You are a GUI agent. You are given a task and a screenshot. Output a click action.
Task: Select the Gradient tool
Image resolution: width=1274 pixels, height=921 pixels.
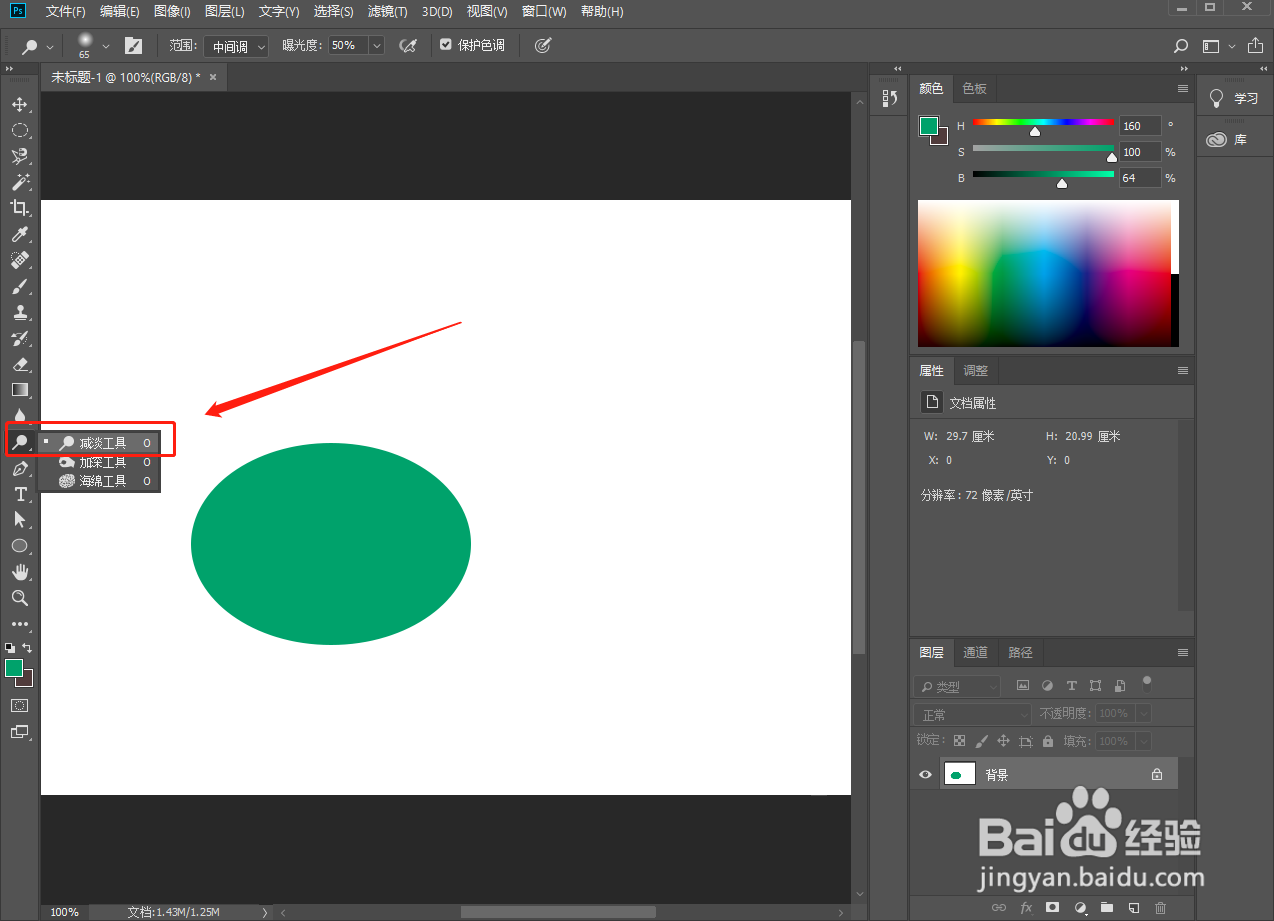[x=19, y=390]
